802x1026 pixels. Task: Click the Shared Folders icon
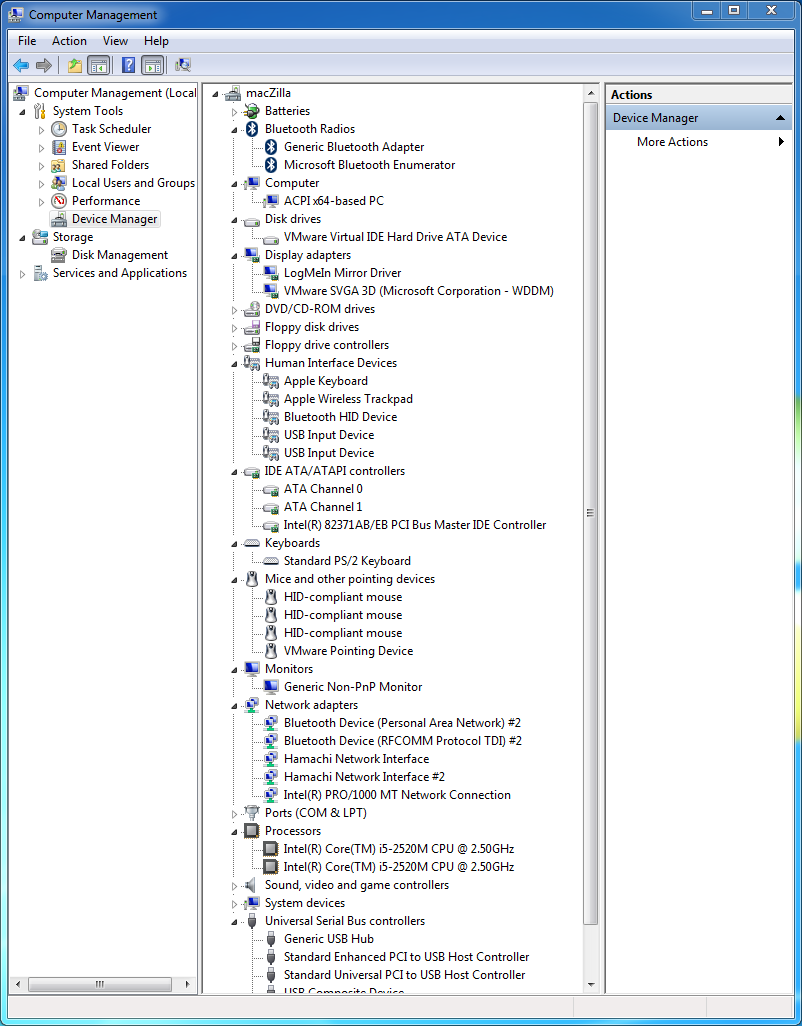59,165
